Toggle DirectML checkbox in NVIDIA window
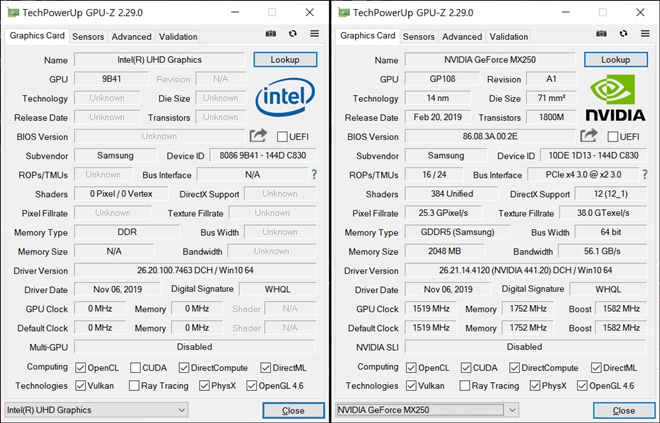The height and width of the screenshot is (423, 660). tap(596, 368)
